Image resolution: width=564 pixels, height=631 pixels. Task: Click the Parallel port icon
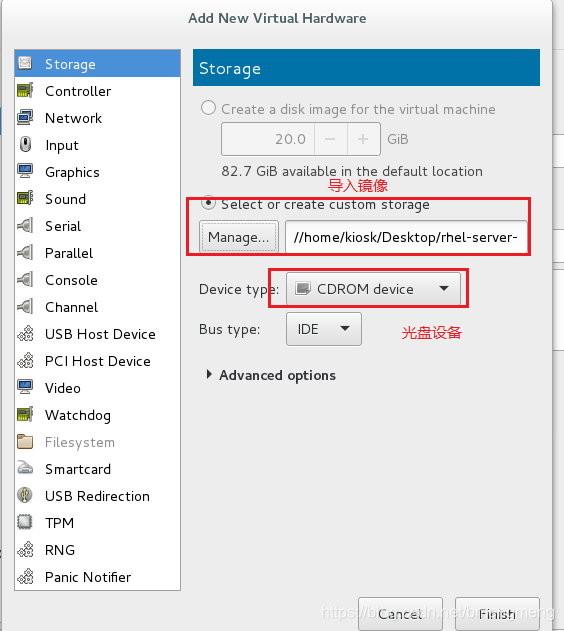[25, 252]
